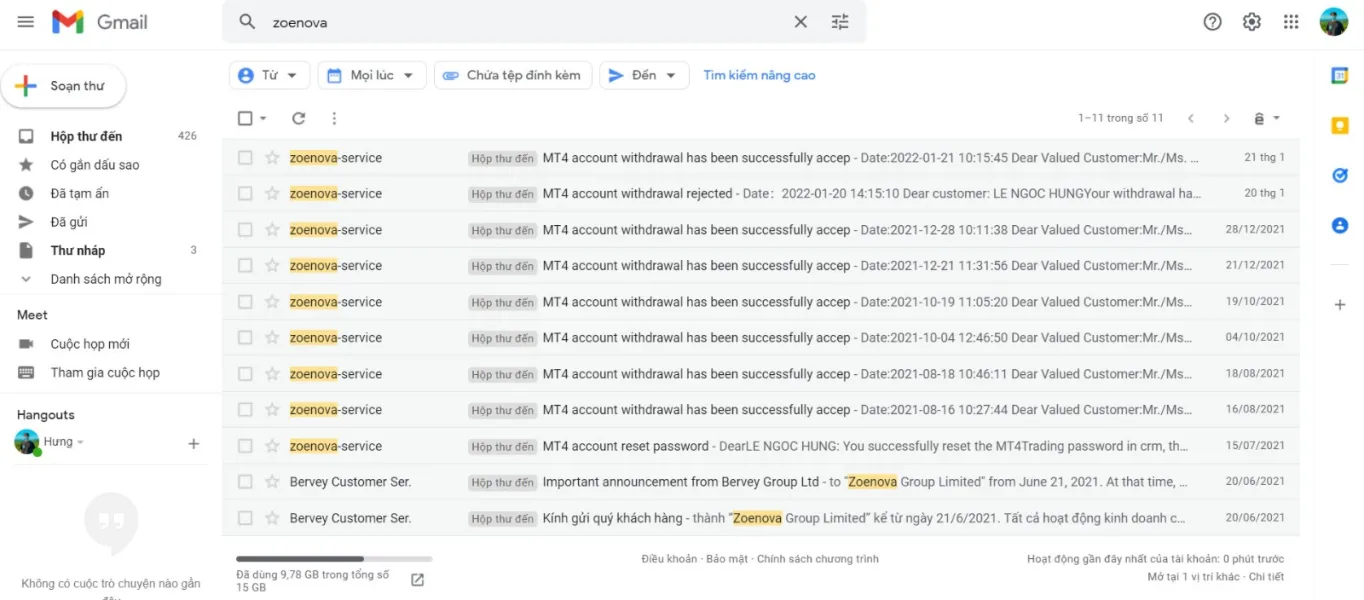Open Google Calendar in side panel
The height and width of the screenshot is (600, 1364).
pos(1340,76)
